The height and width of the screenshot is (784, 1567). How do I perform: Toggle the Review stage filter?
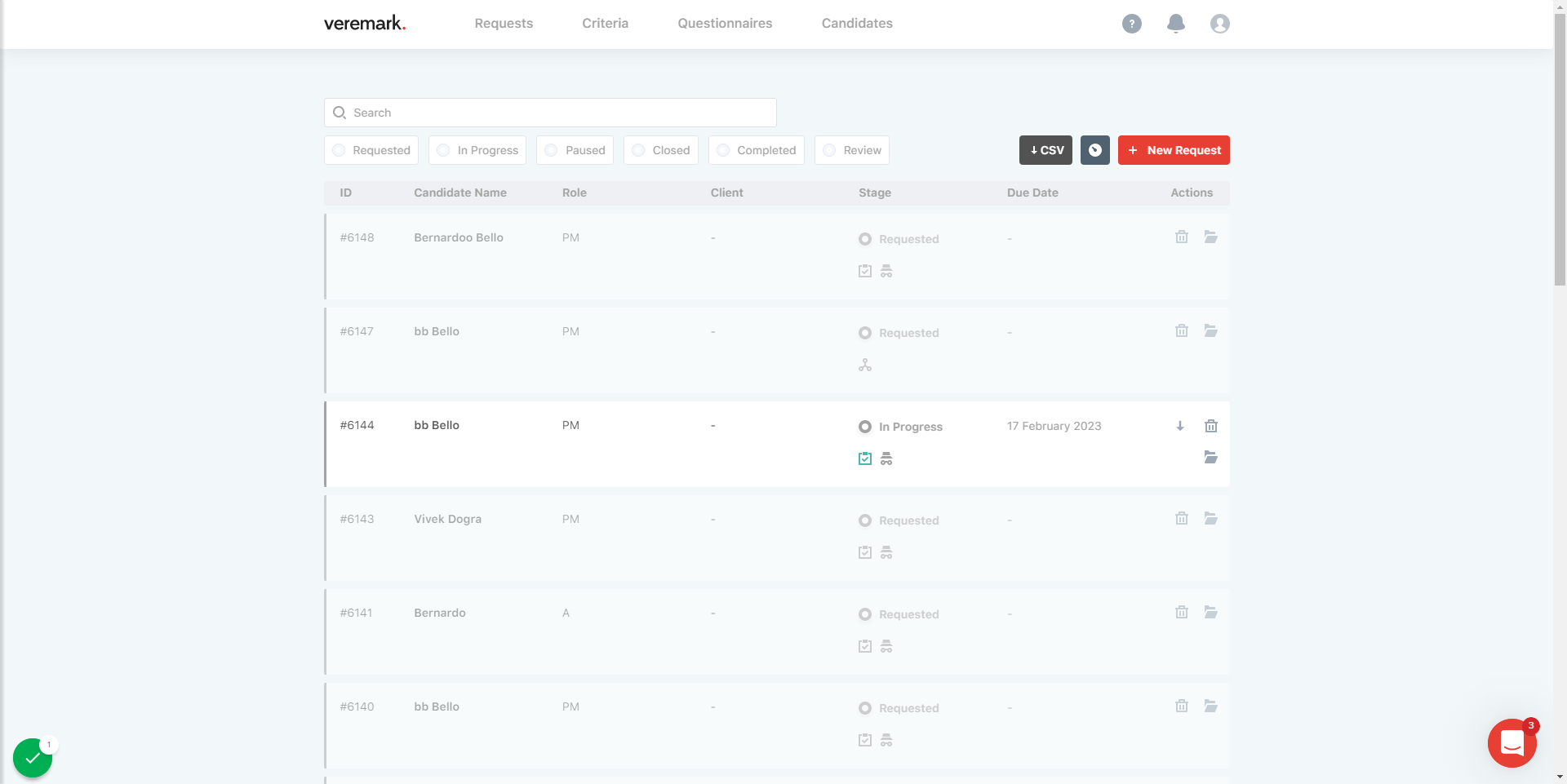click(852, 150)
